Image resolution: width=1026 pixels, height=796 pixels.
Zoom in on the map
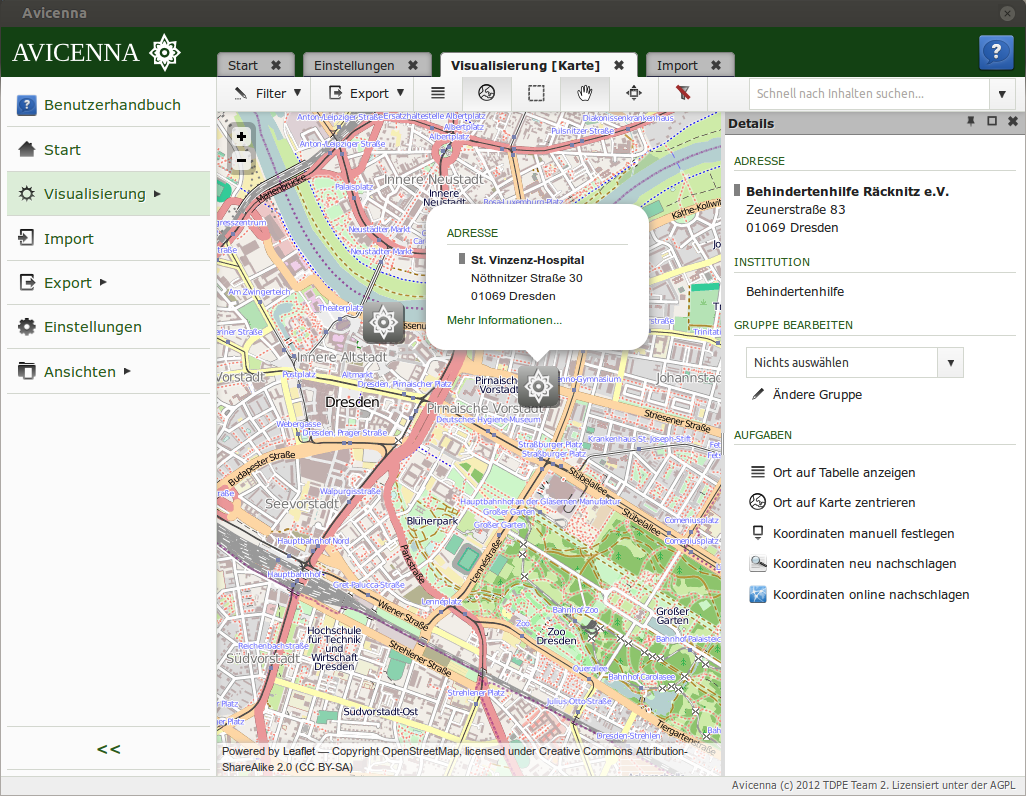pyautogui.click(x=241, y=137)
